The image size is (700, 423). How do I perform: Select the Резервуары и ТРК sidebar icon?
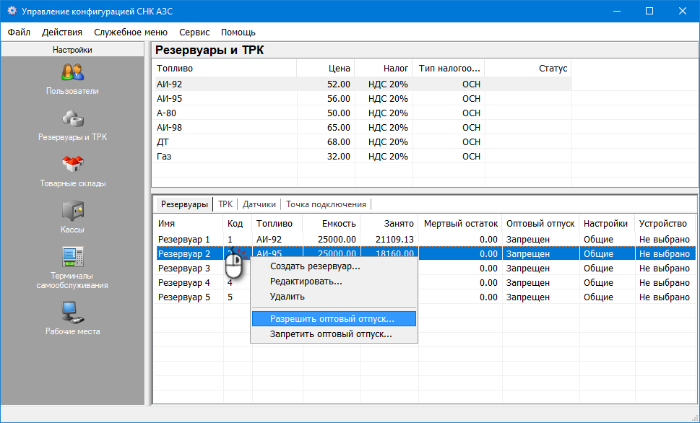[x=72, y=119]
